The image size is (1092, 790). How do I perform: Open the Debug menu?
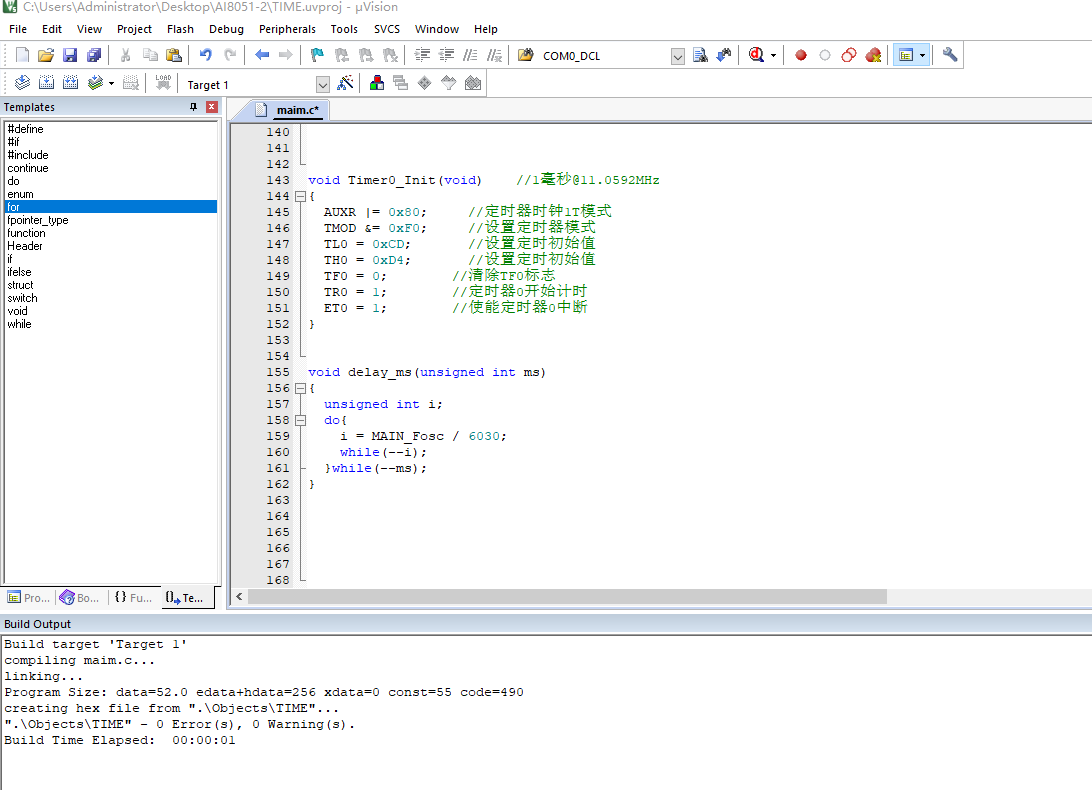pyautogui.click(x=226, y=29)
